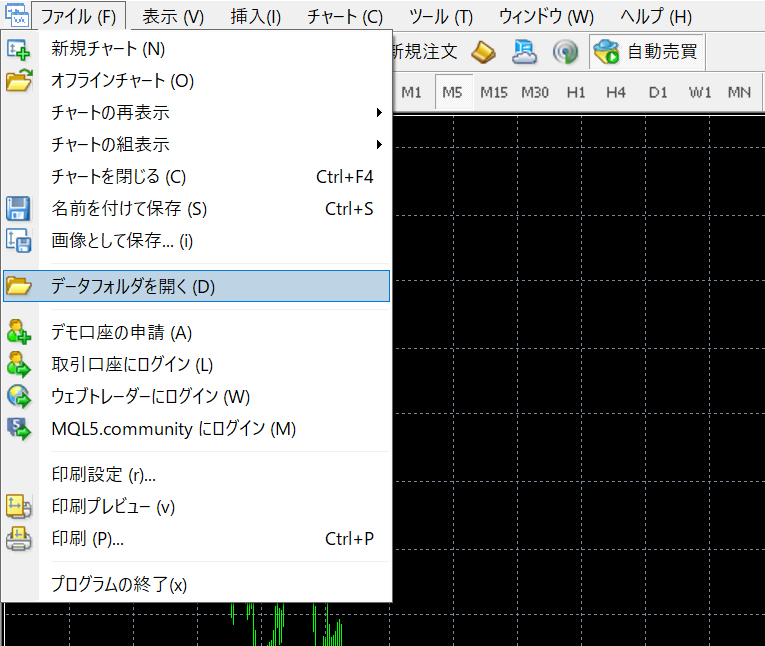Switch to W1 timeframe
Viewport: 765px width, 646px height.
point(700,92)
